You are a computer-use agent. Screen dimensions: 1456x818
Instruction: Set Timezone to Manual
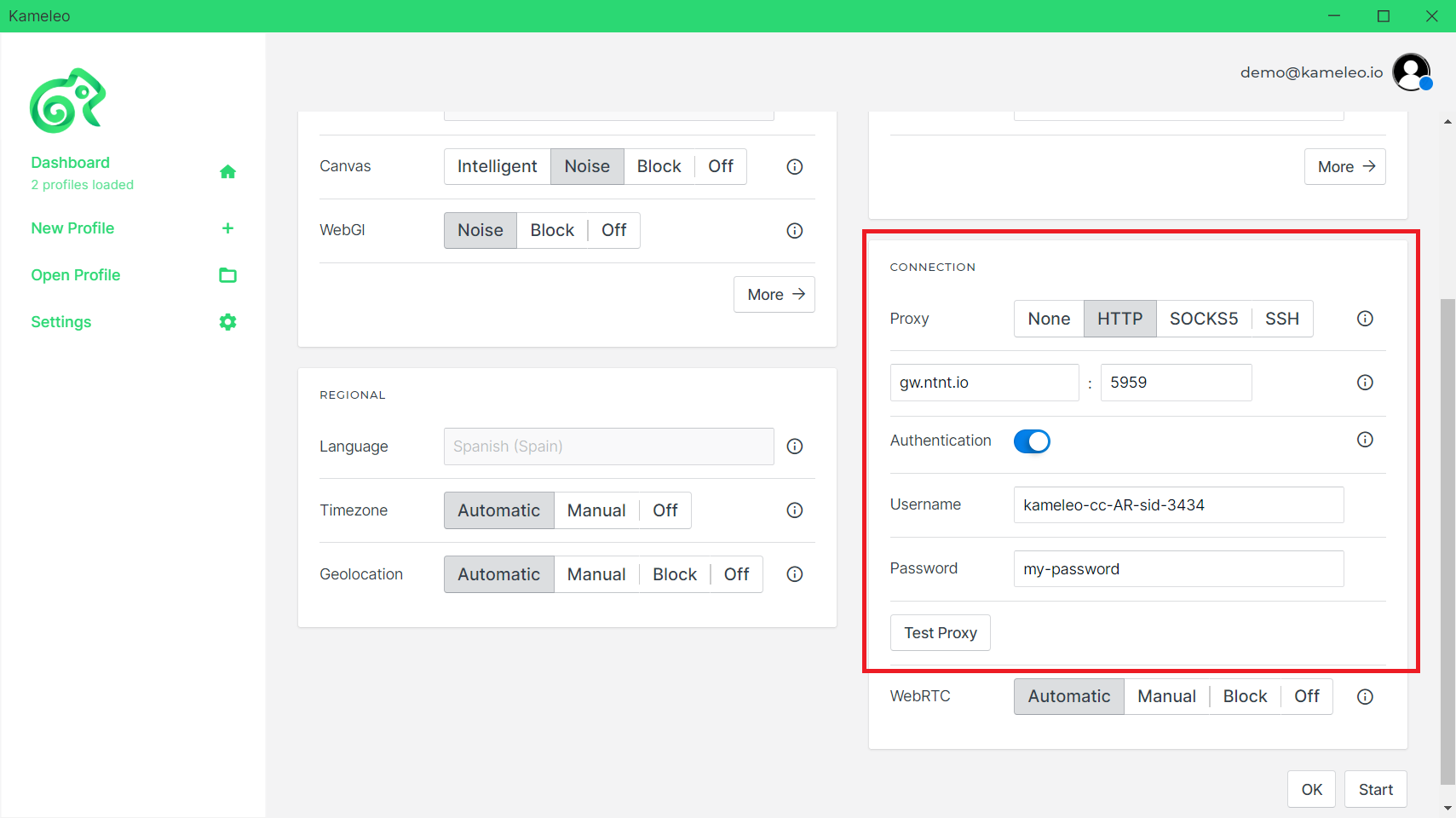coord(596,510)
